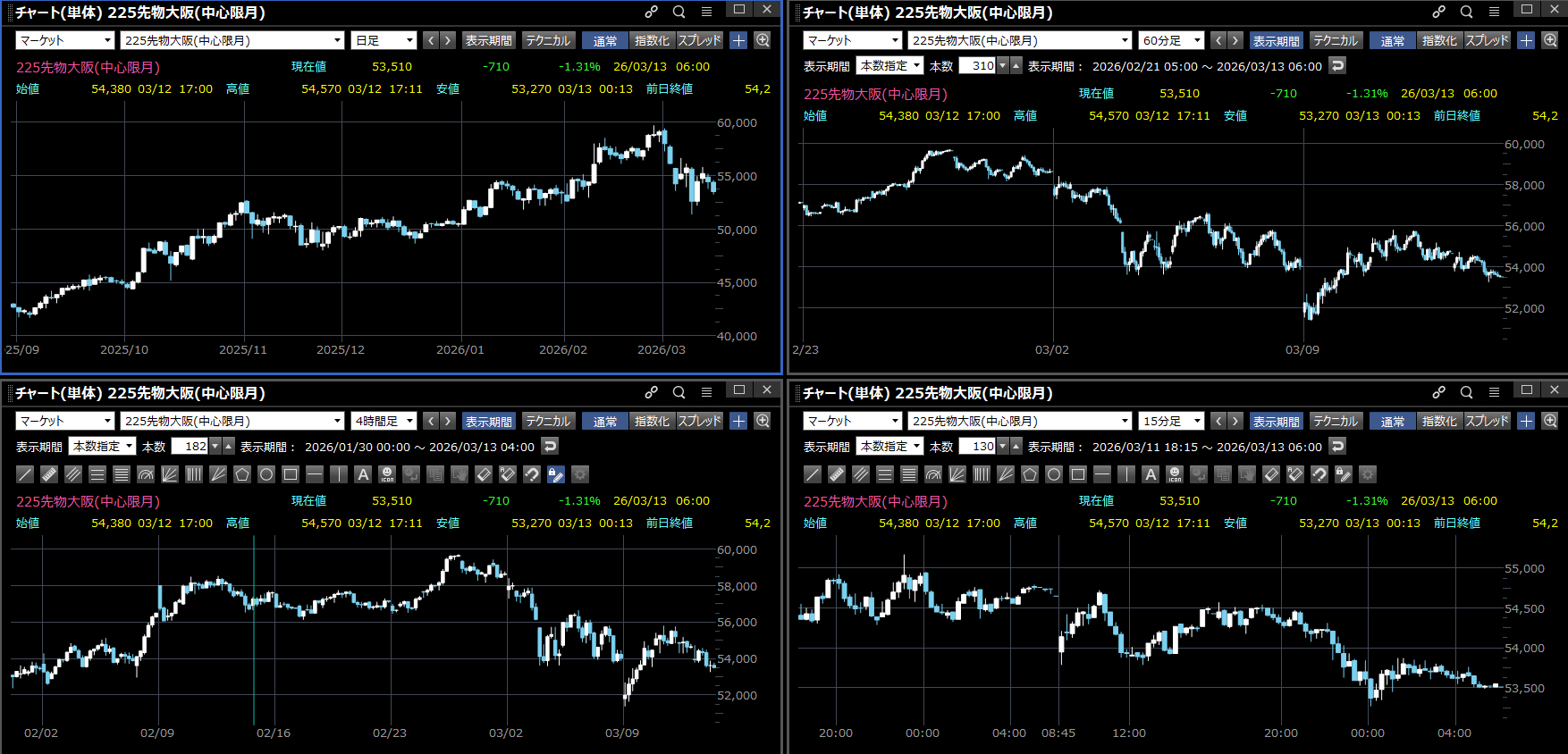The height and width of the screenshot is (754, 1568).
Task: Select the trend line tool in 4時間足 chart
Action: (25, 474)
